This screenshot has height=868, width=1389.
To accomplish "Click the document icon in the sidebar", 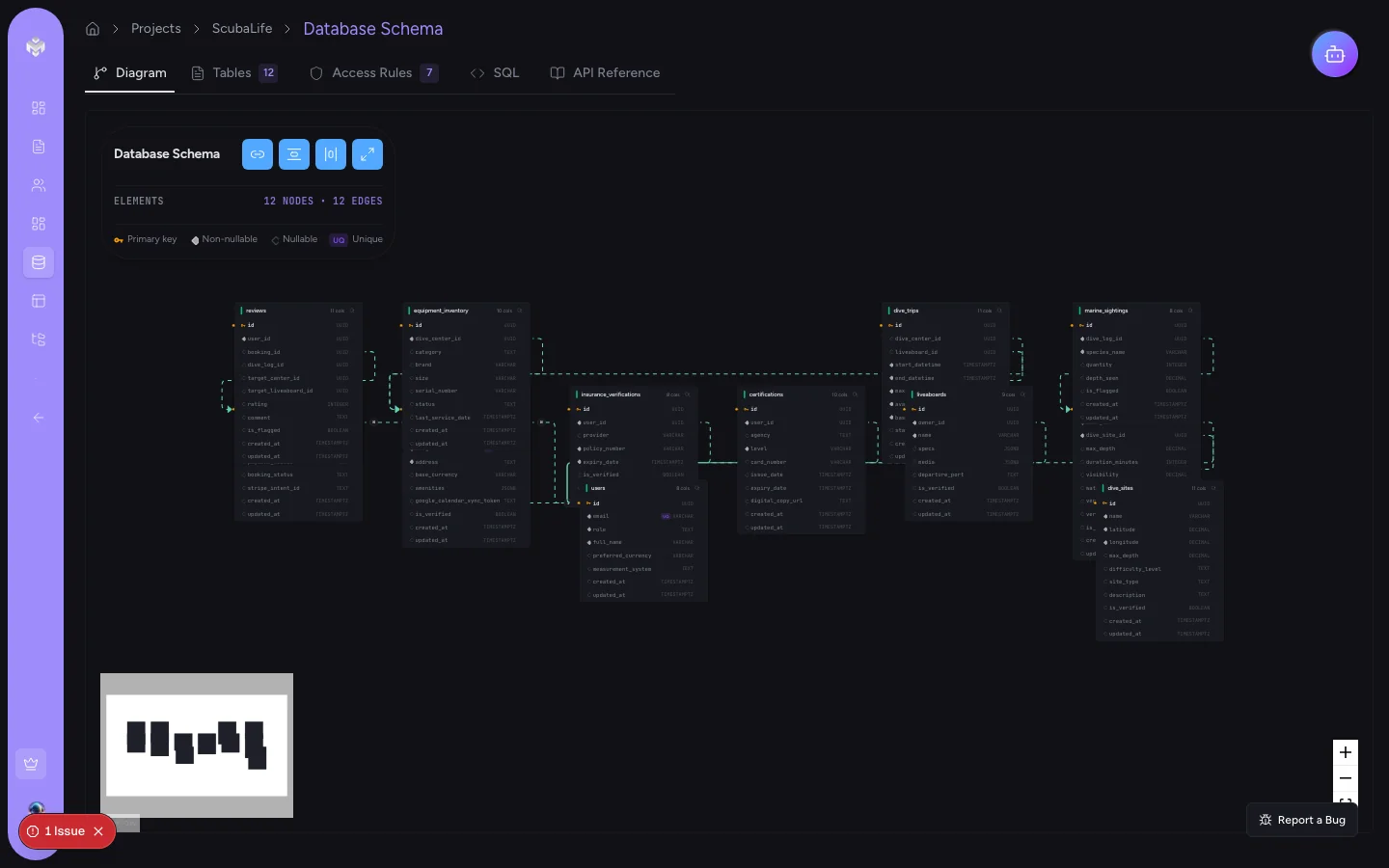I will [39, 147].
